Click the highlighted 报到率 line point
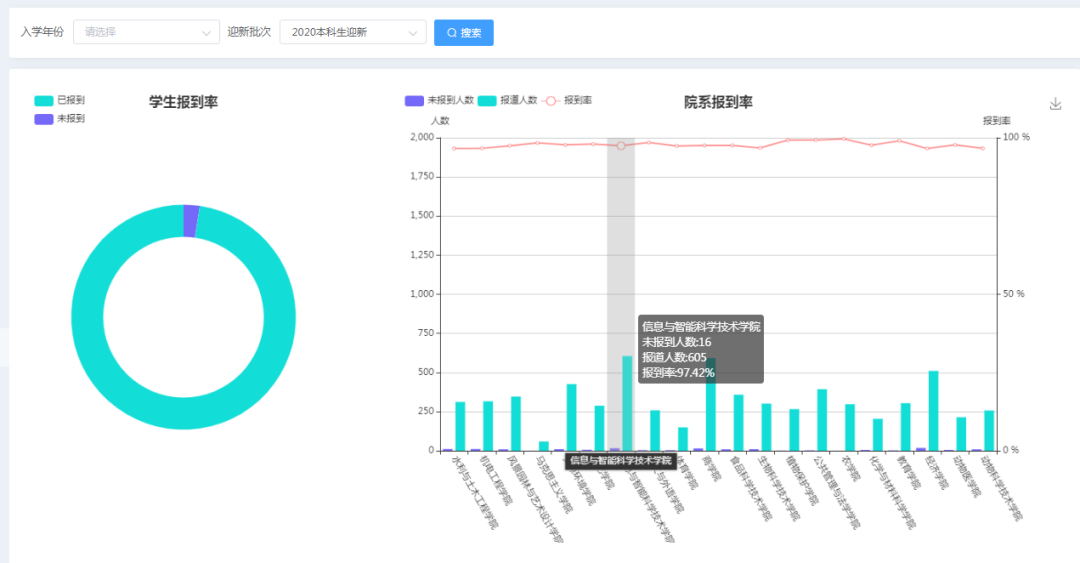This screenshot has width=1080, height=563. [x=621, y=146]
